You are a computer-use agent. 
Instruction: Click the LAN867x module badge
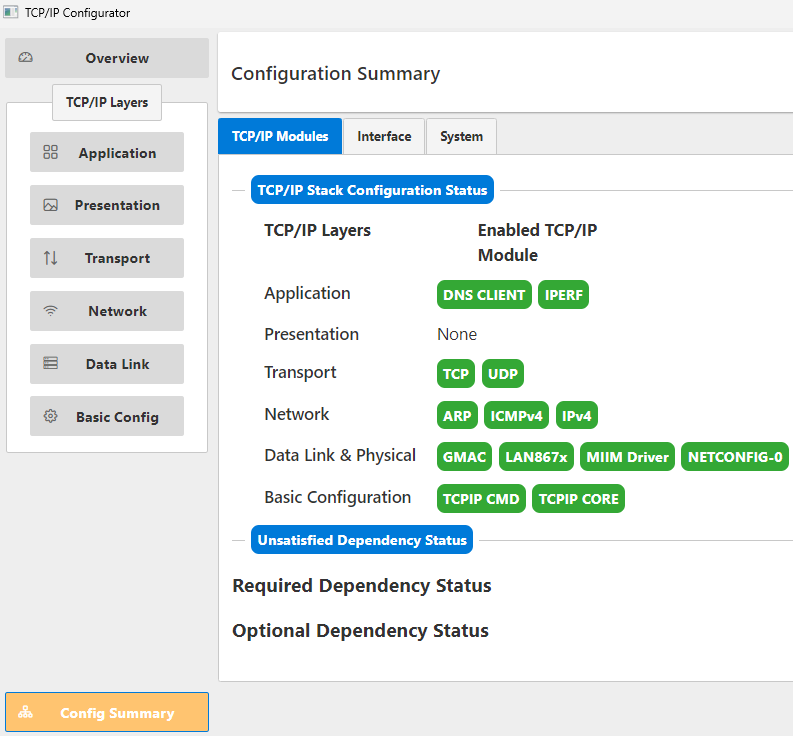pos(536,457)
